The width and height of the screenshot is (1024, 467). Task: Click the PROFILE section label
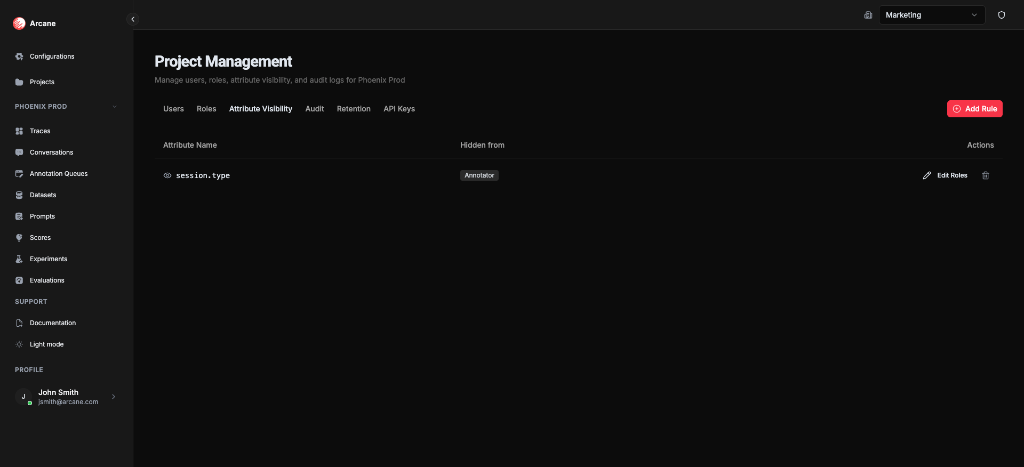[x=29, y=370]
